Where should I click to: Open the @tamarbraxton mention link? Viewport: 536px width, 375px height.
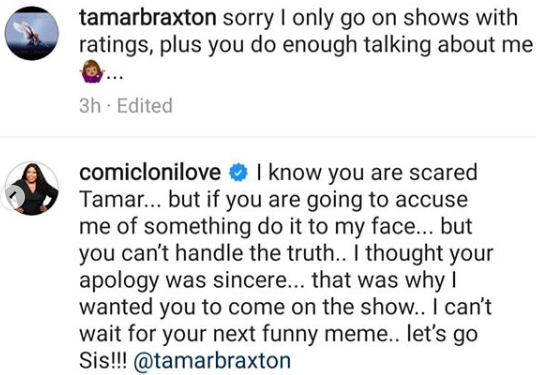point(212,360)
